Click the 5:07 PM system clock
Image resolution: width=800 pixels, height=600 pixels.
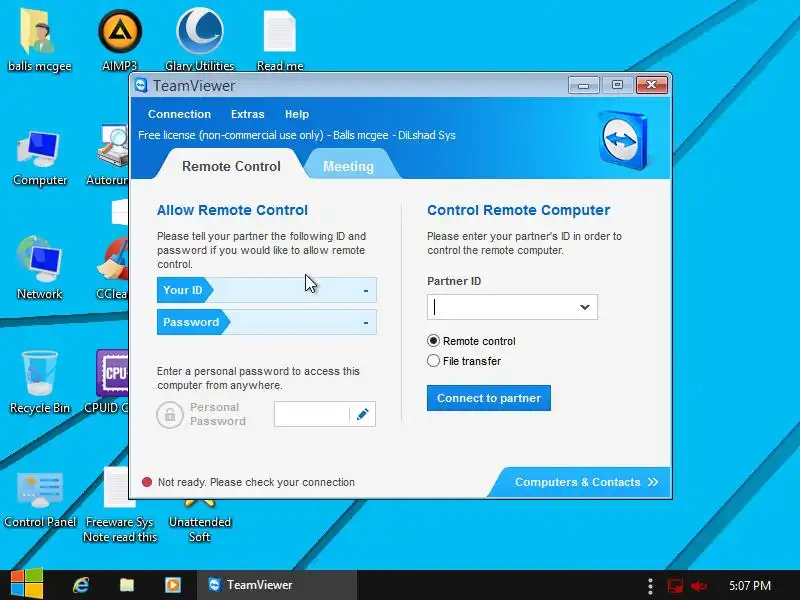click(x=749, y=585)
